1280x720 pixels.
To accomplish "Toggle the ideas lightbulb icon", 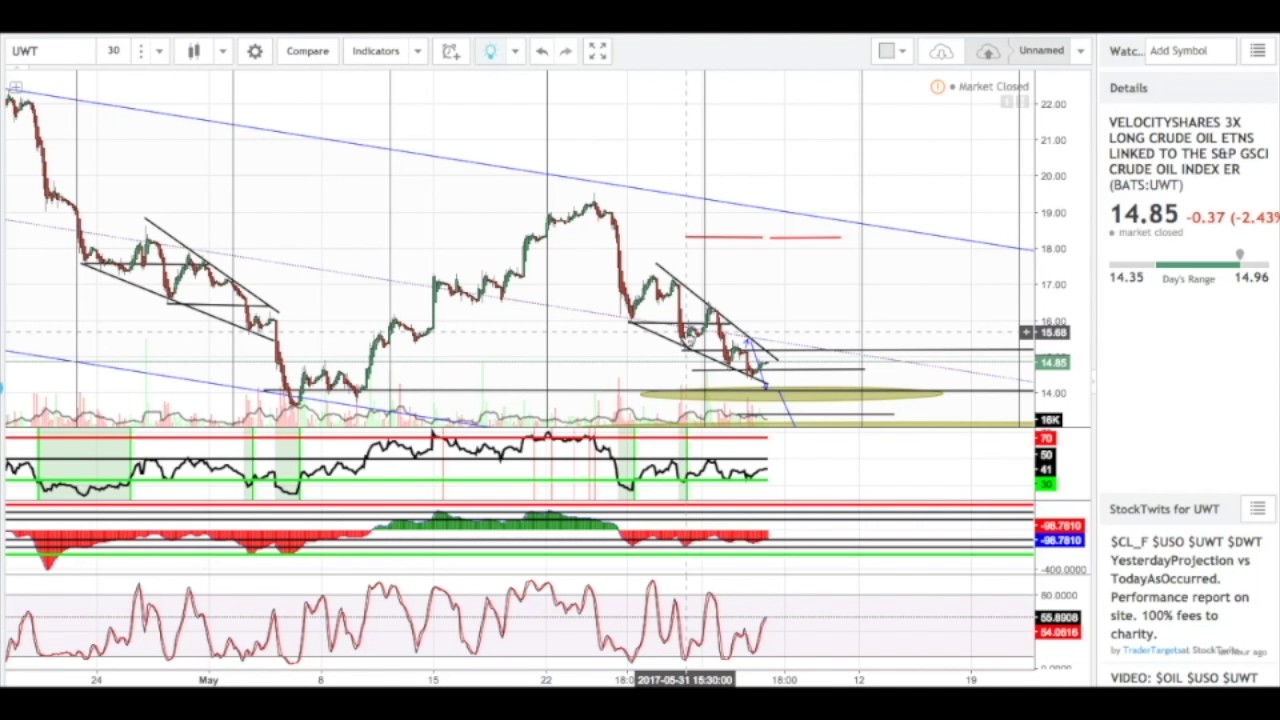I will (490, 51).
